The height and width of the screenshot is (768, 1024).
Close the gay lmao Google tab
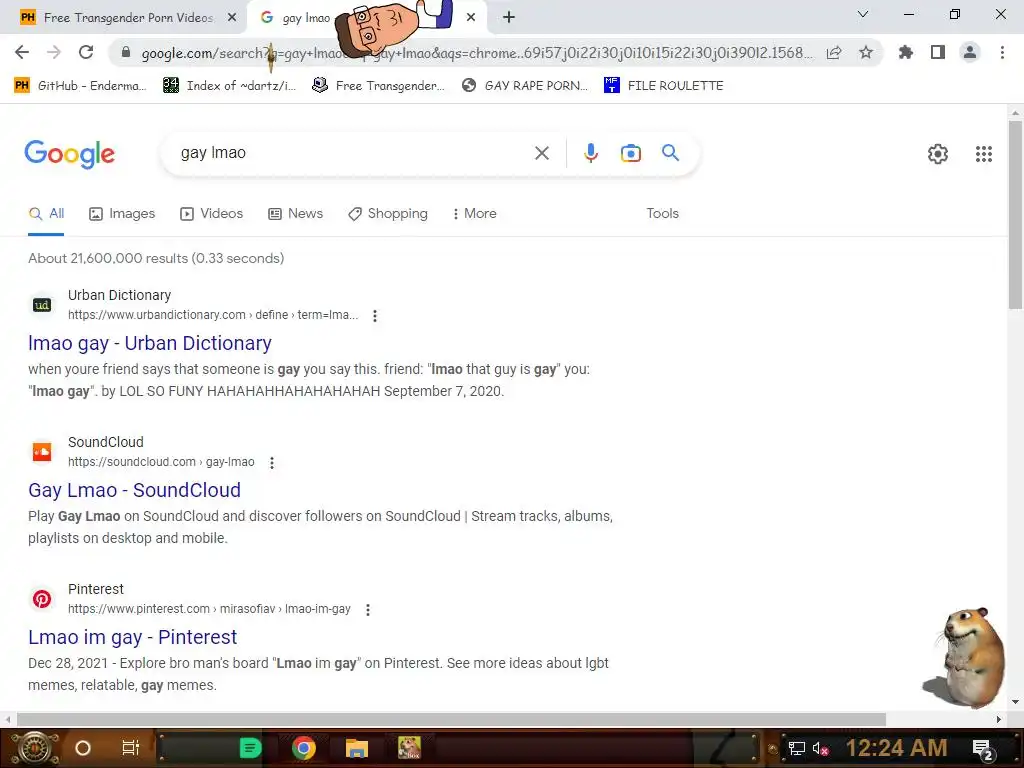click(471, 18)
